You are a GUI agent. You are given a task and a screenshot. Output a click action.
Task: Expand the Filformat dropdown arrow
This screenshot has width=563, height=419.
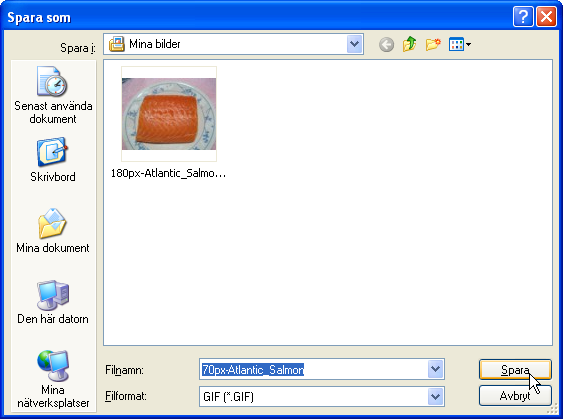(x=435, y=396)
